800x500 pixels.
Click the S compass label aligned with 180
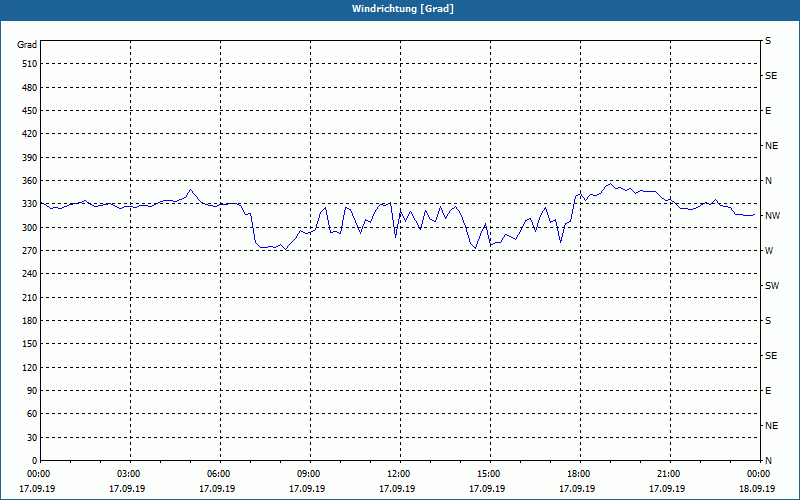tap(768, 321)
